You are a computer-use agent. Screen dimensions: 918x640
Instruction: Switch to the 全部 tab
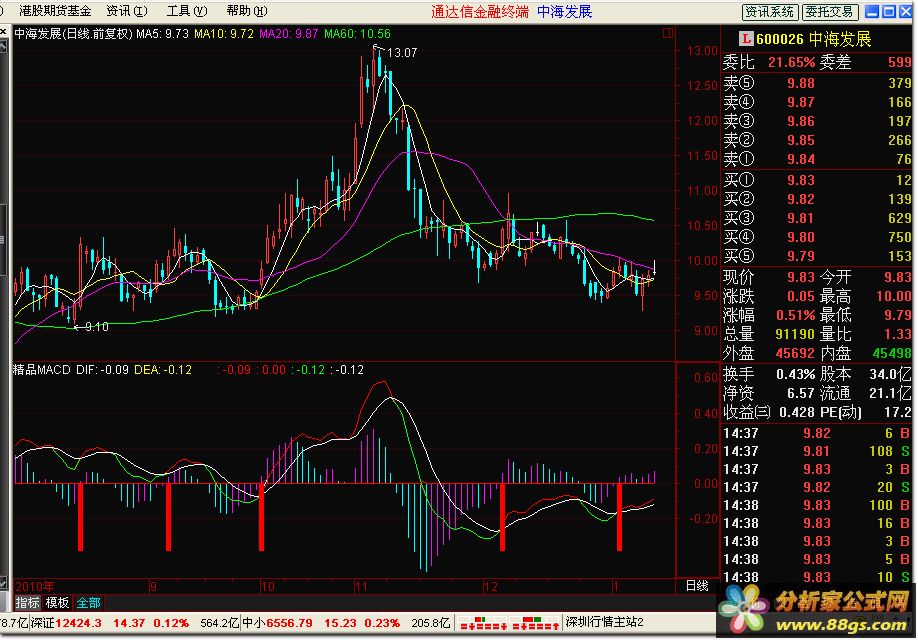point(88,603)
